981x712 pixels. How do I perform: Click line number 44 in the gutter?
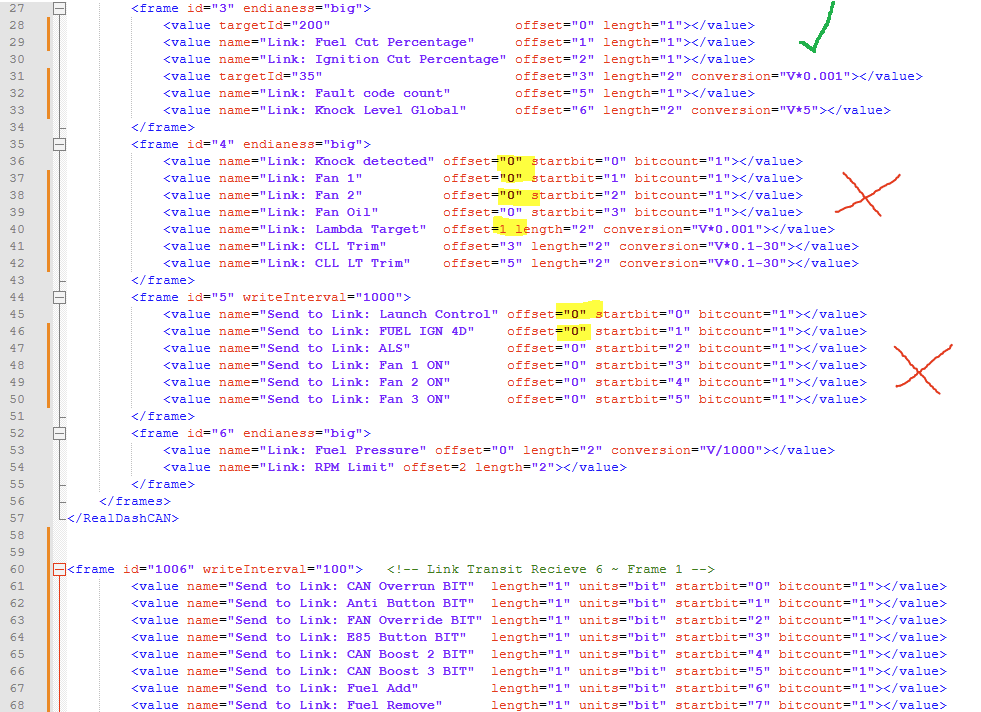[17, 297]
